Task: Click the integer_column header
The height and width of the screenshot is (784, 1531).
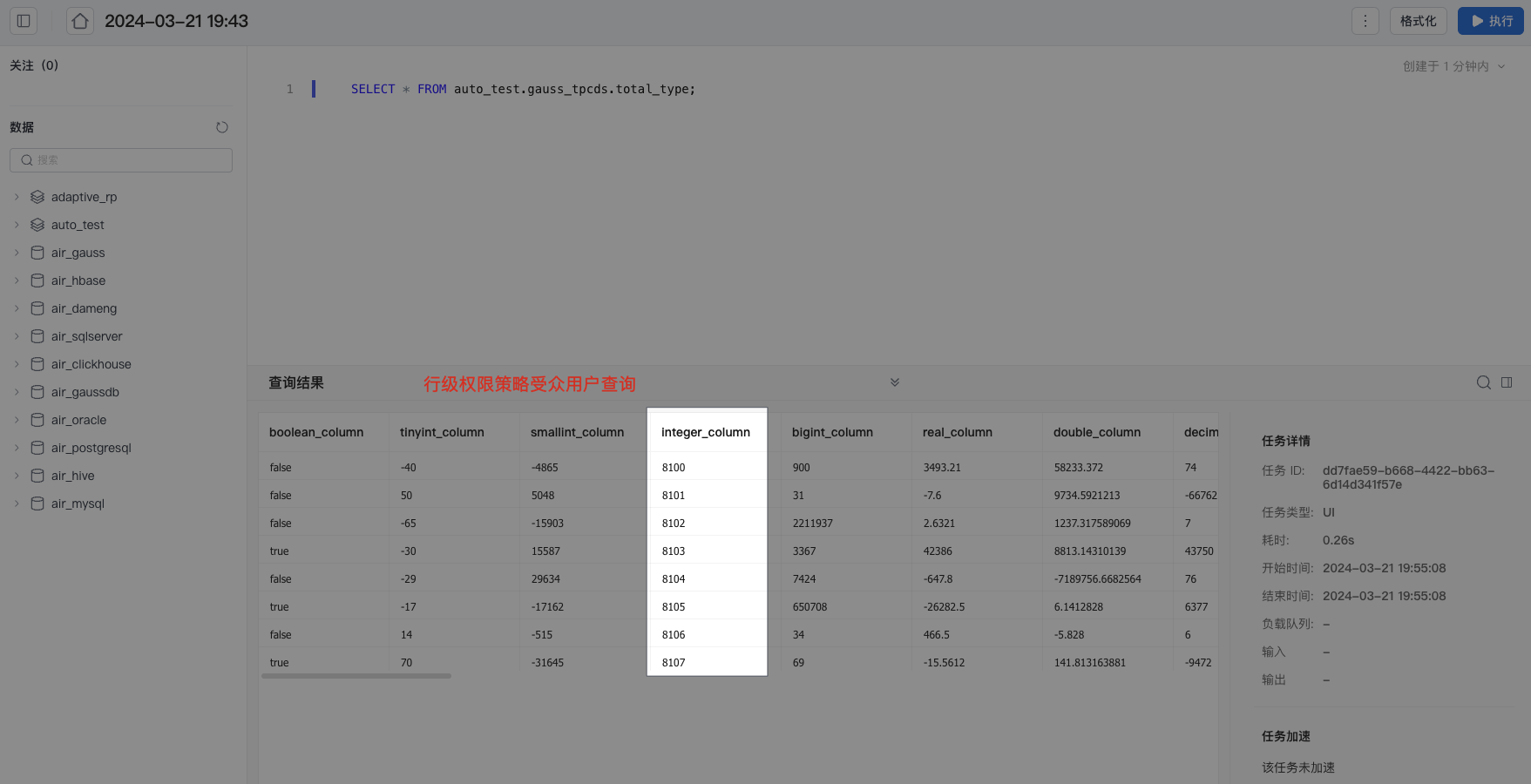Action: click(706, 432)
